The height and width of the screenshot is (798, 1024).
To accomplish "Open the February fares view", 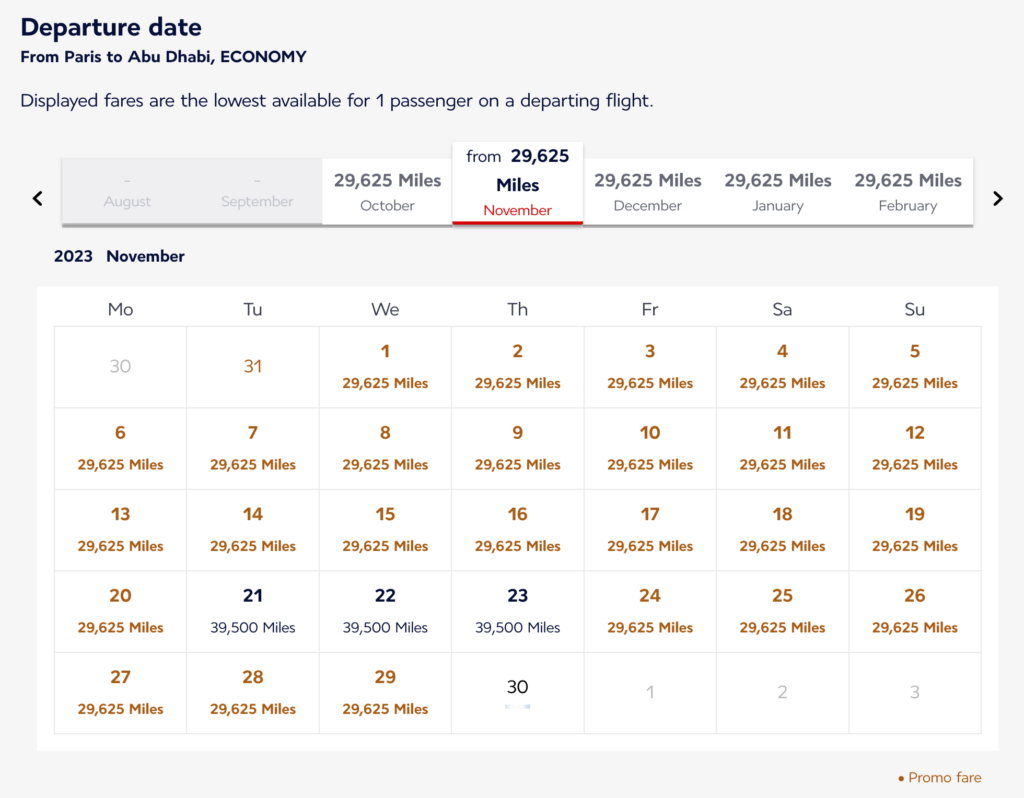I will [907, 191].
